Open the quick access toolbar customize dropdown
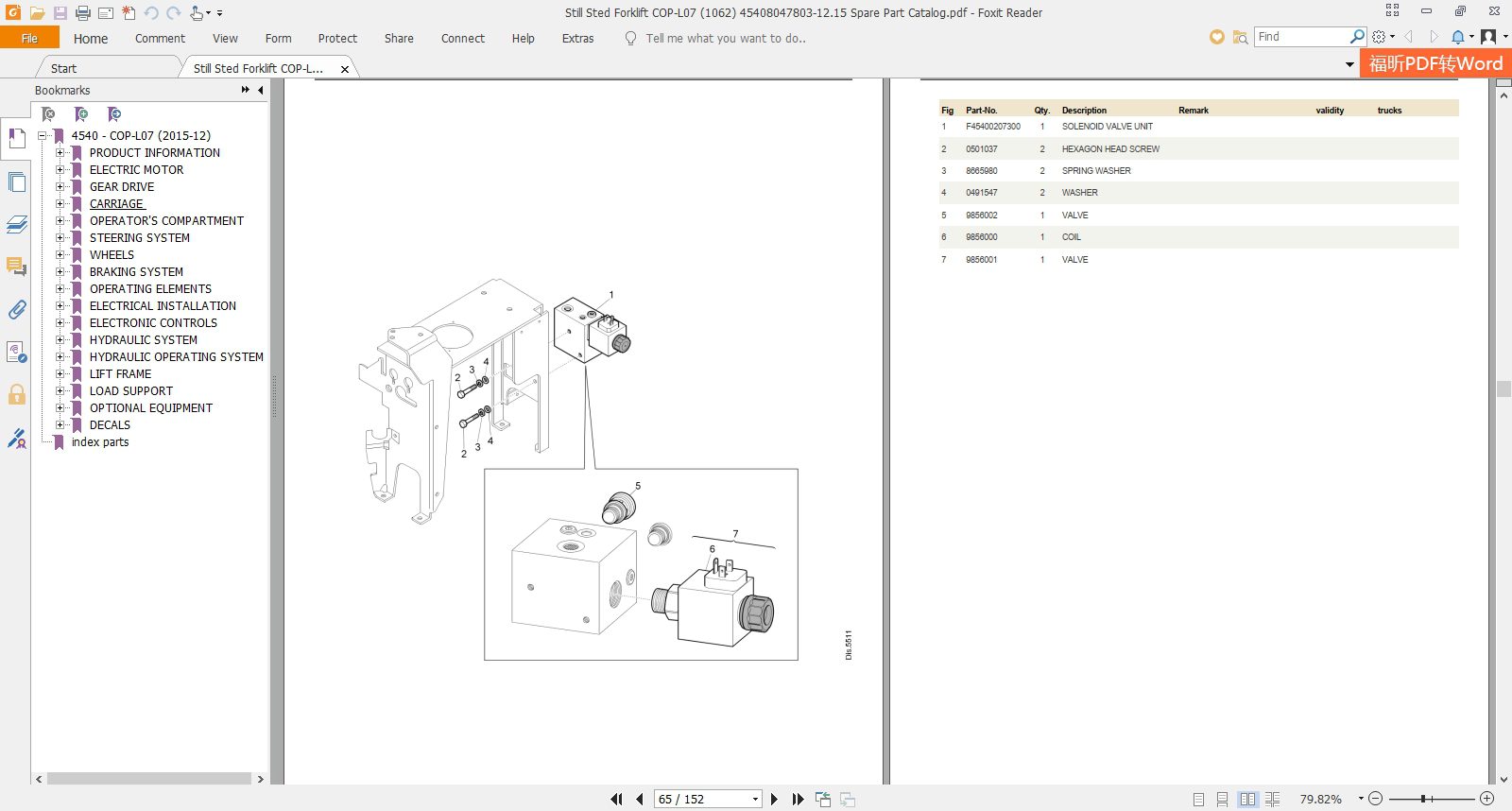 pos(219,13)
